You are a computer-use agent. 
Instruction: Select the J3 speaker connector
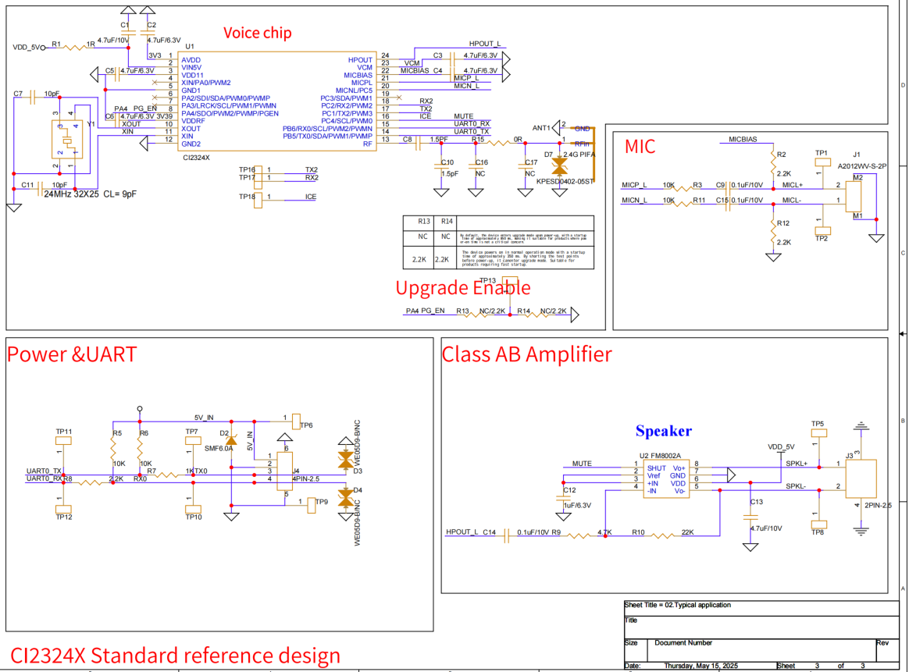[861, 477]
